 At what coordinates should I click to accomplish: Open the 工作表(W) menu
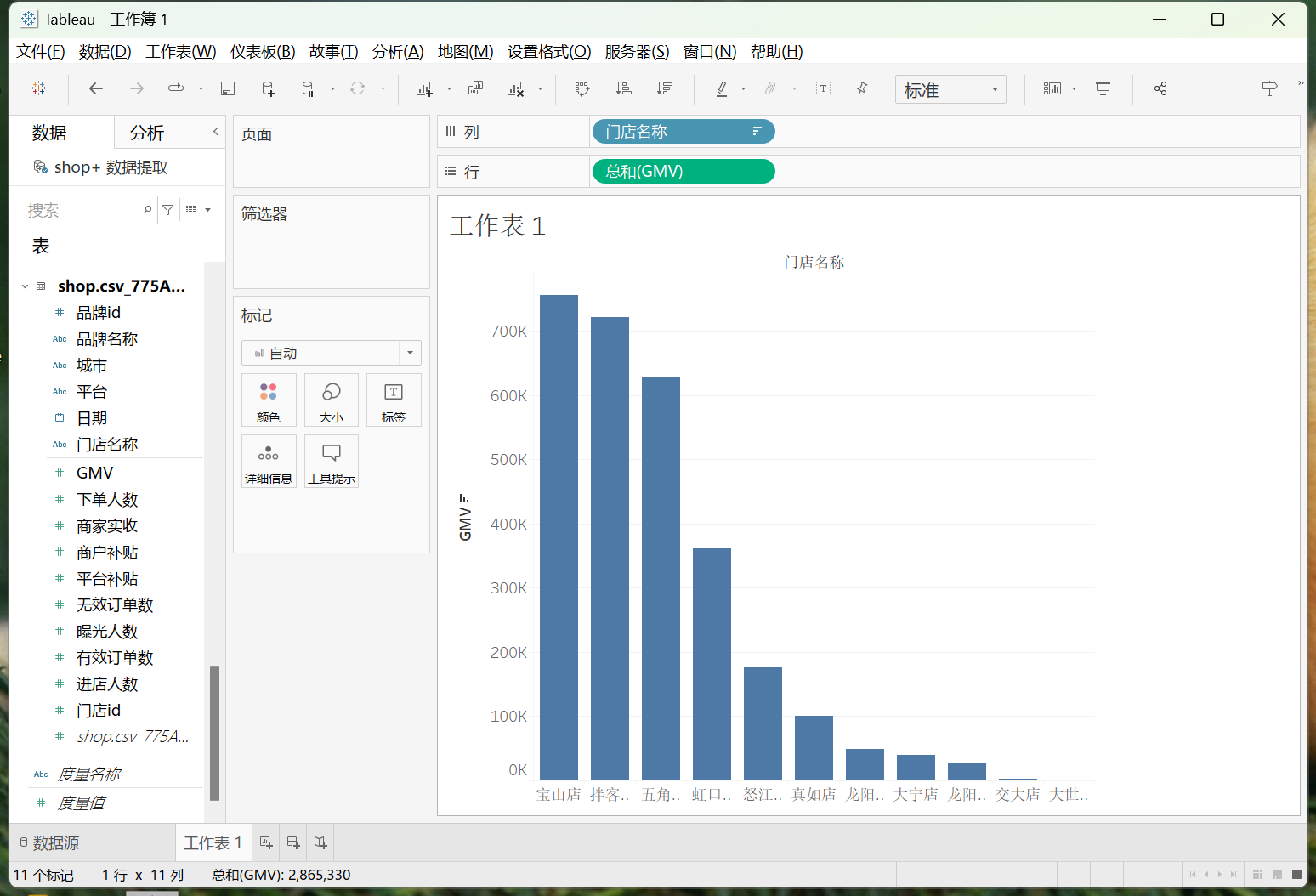coord(181,52)
